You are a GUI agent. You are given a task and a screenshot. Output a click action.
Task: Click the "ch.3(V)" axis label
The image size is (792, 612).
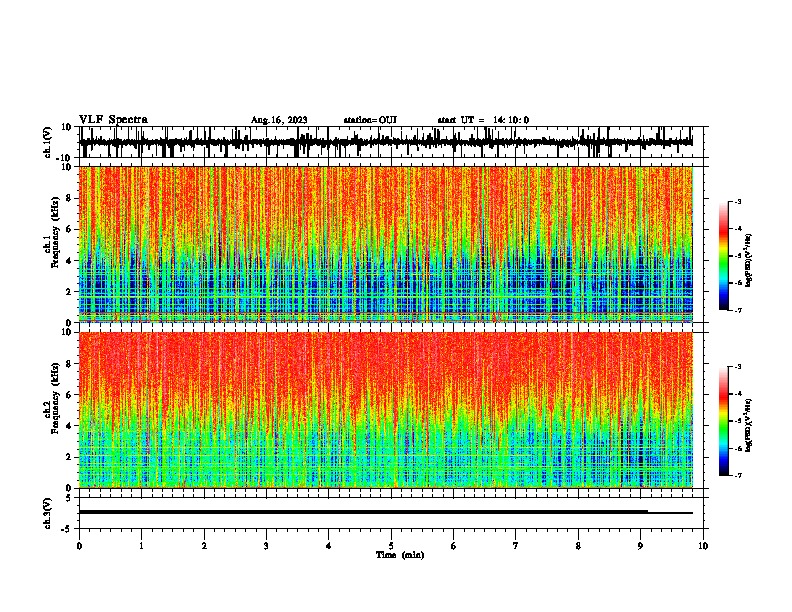click(48, 513)
